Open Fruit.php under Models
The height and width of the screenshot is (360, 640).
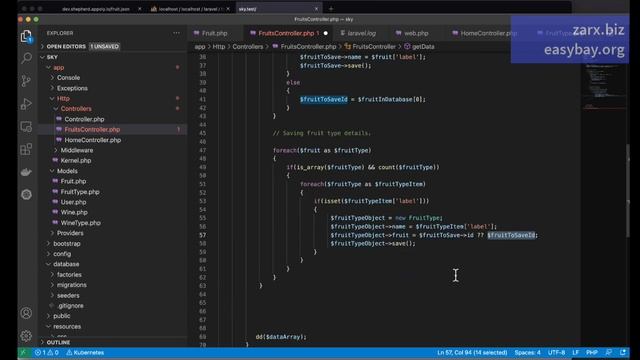tap(73, 181)
